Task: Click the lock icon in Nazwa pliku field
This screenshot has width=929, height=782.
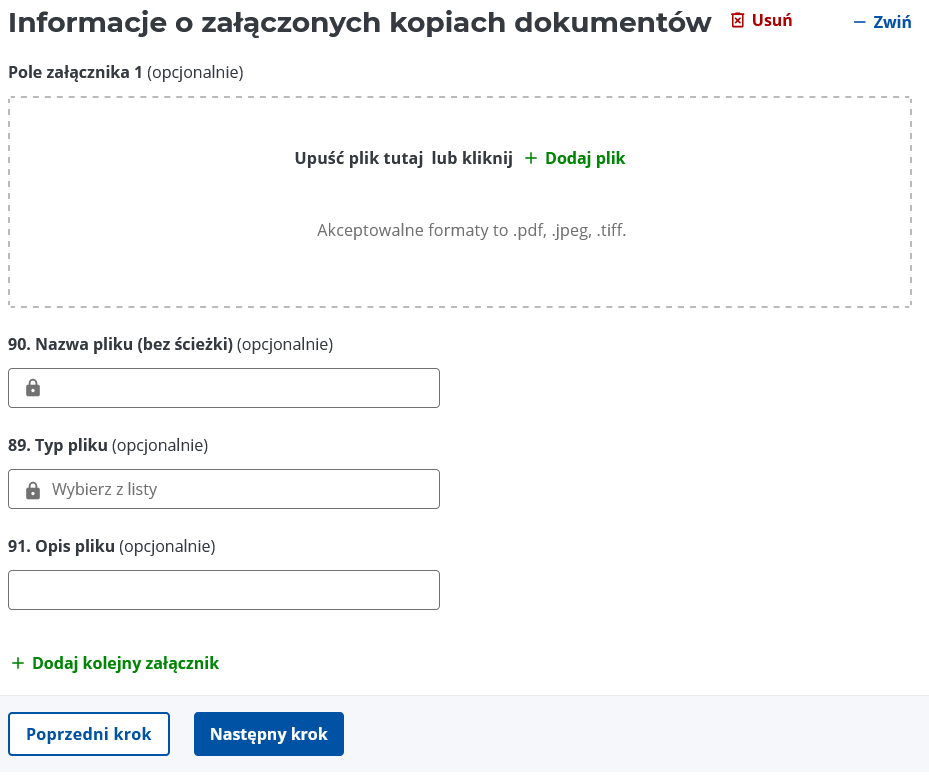Action: [x=33, y=388]
